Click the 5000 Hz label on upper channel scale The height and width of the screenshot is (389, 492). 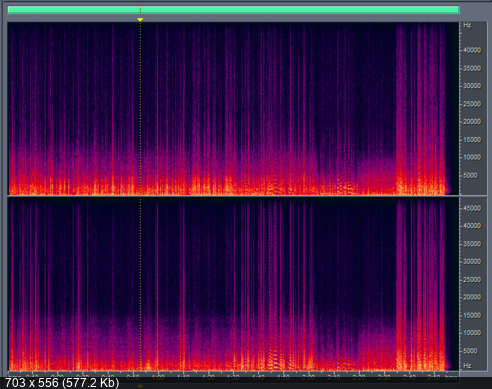(470, 175)
